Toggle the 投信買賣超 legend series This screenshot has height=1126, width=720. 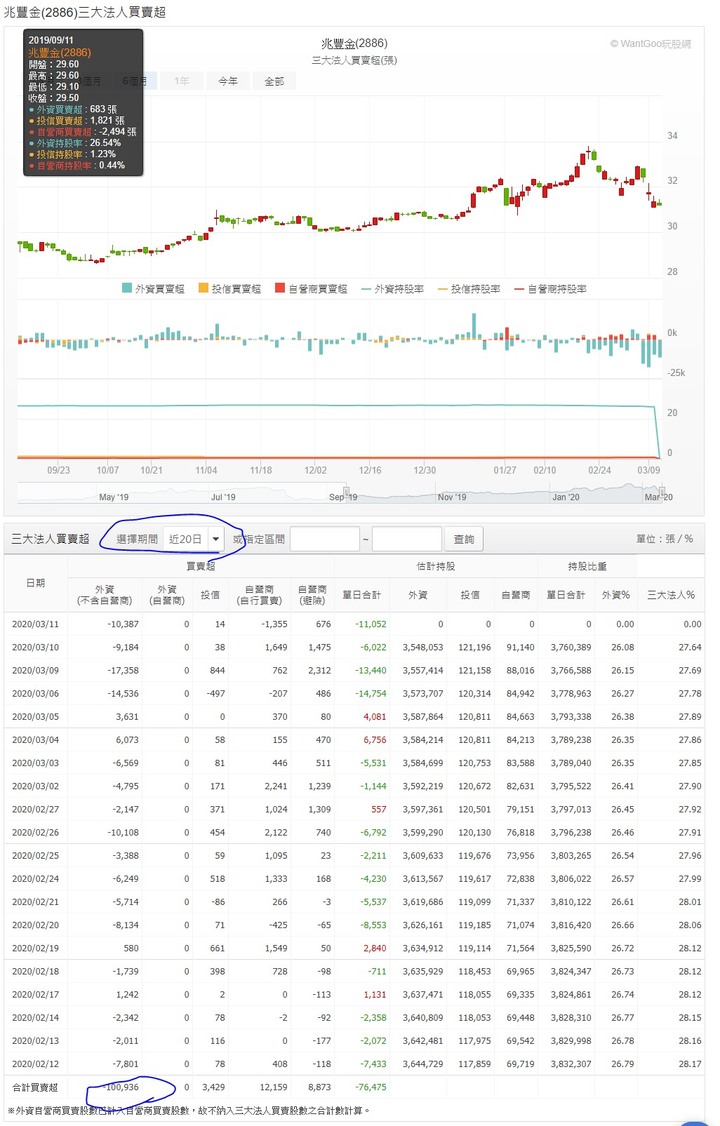click(x=230, y=289)
